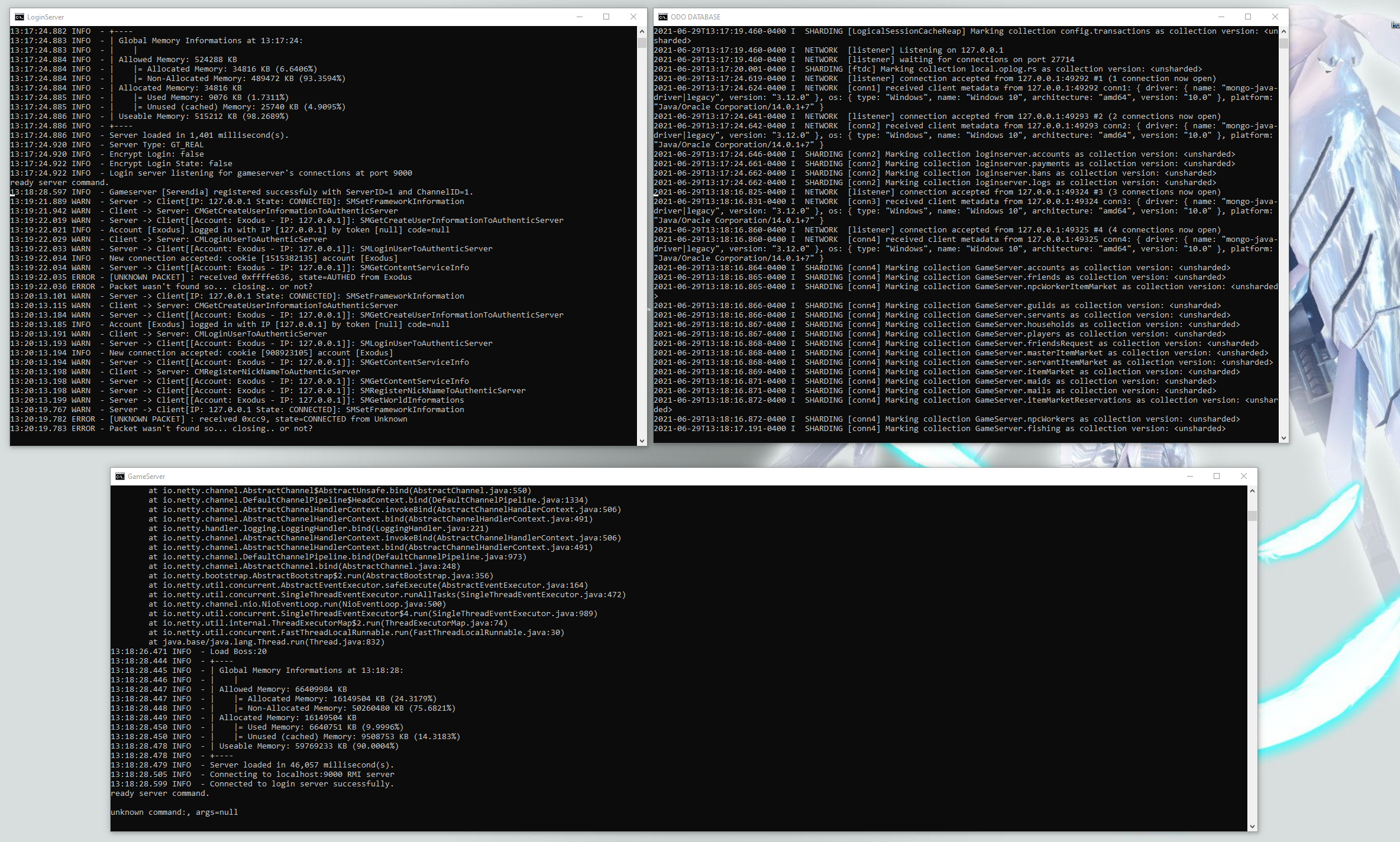Viewport: 1400px width, 842px height.
Task: Minimize the ODO DATABASE window
Action: [1221, 17]
